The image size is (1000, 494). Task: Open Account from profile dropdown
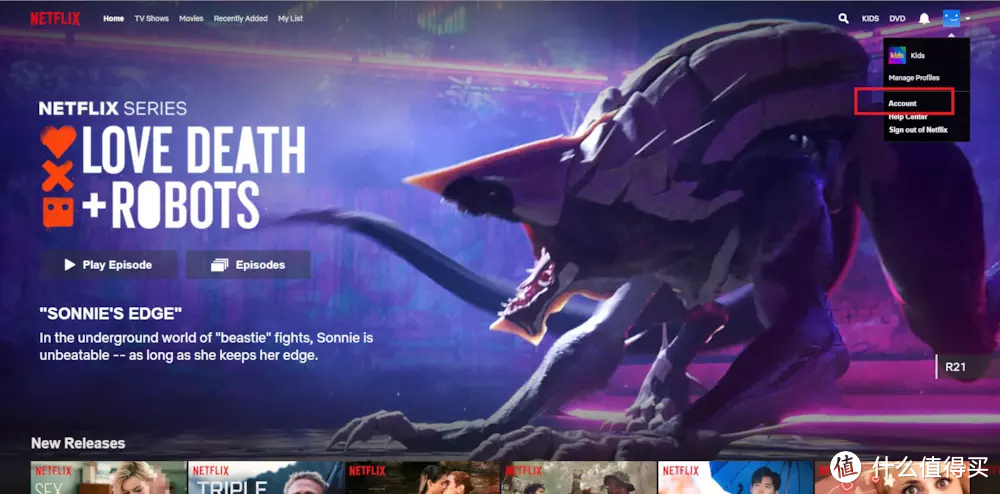(x=902, y=103)
